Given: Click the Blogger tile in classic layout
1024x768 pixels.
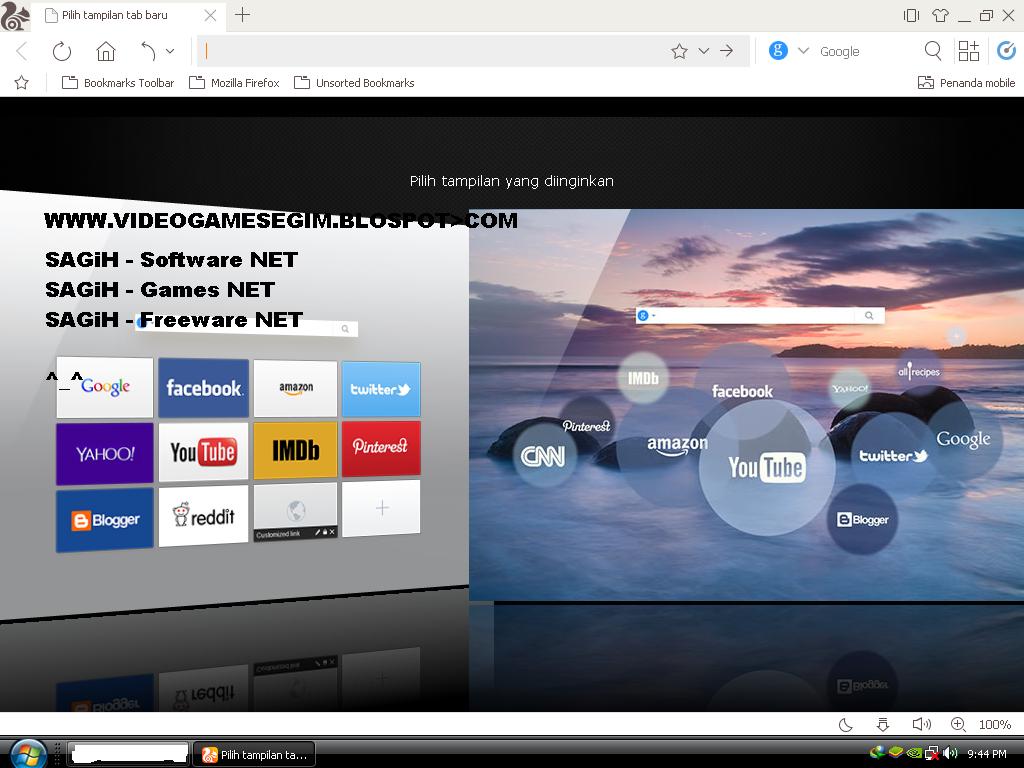Looking at the screenshot, I should click(104, 520).
